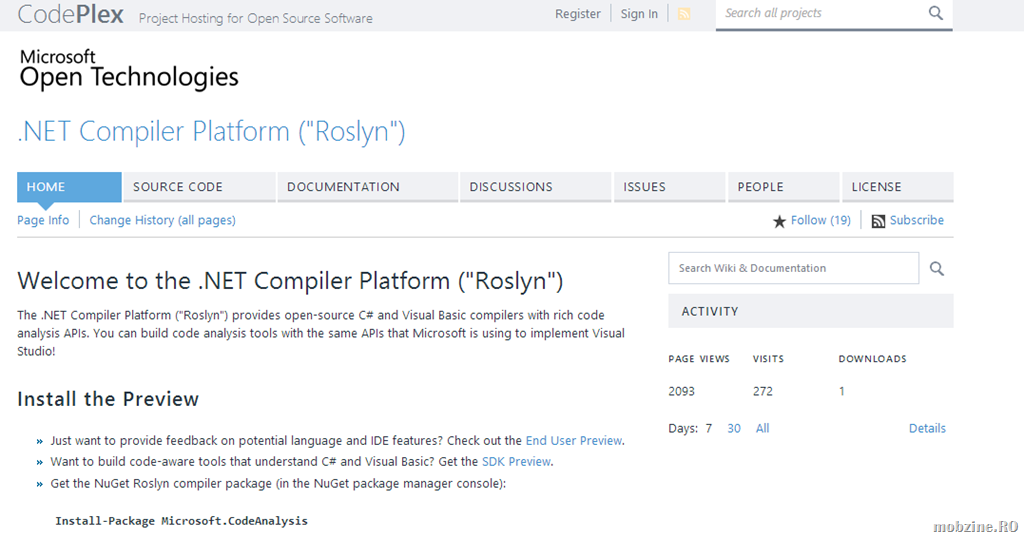This screenshot has height=538, width=1024.
Task: Go to the Discussions tab
Action: [536, 187]
